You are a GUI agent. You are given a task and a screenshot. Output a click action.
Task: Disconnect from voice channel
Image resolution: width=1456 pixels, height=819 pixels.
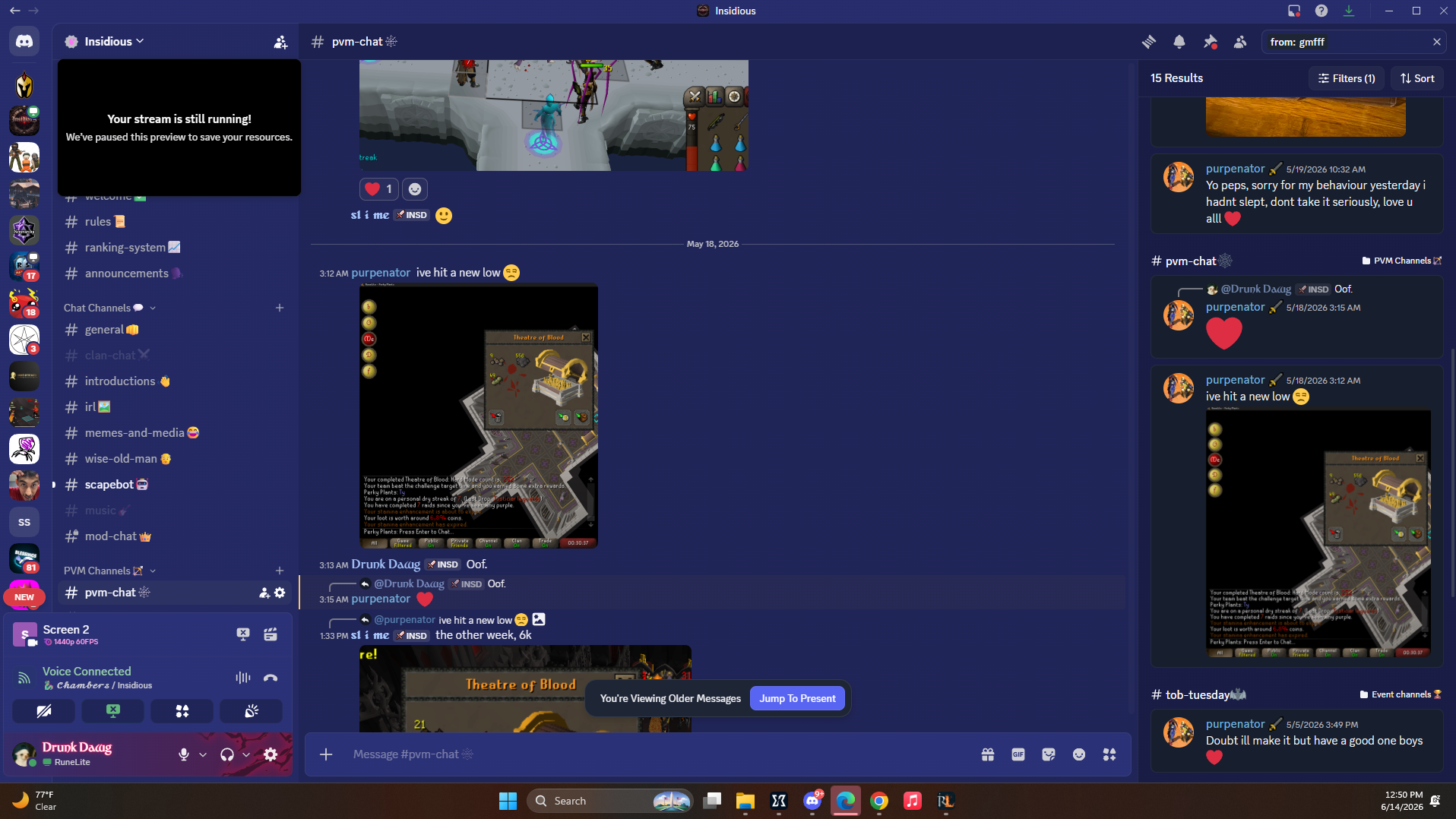pos(271,678)
